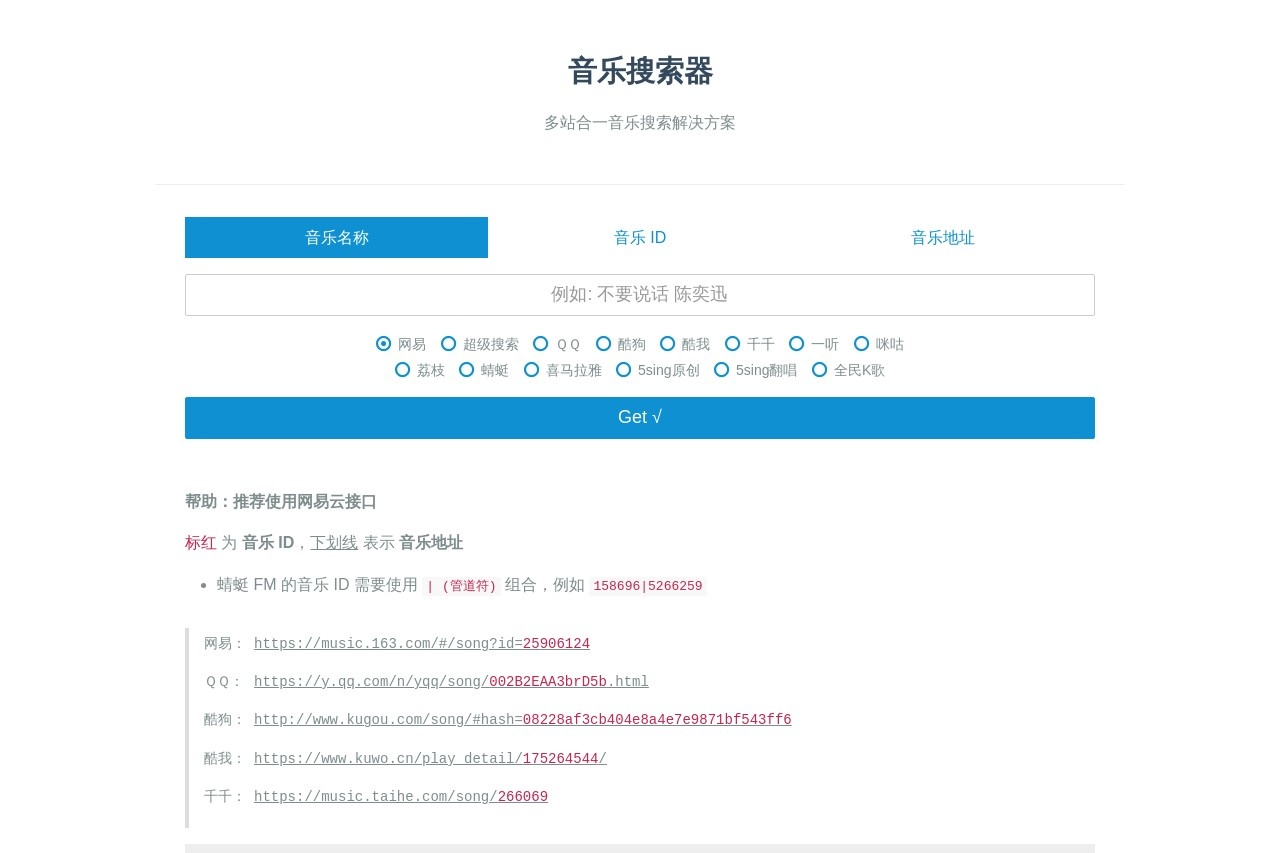The image size is (1280, 853).
Task: Select 千千 as the search provider
Action: point(733,344)
